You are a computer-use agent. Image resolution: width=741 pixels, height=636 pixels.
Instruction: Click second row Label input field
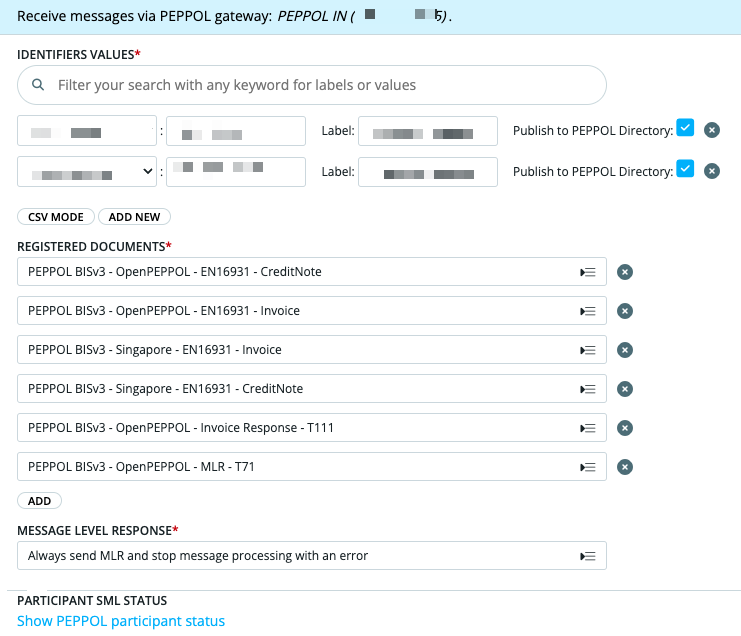[x=428, y=172]
